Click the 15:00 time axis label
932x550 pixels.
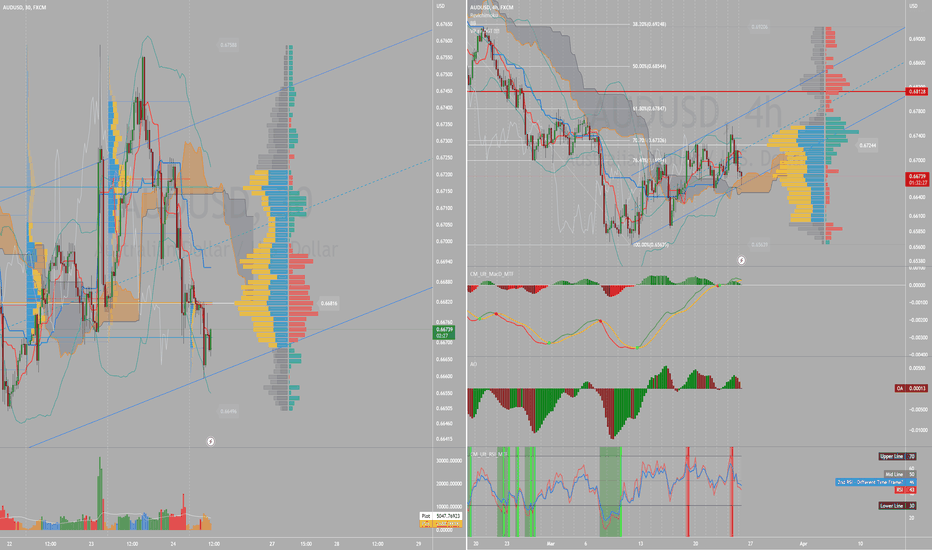[306, 543]
